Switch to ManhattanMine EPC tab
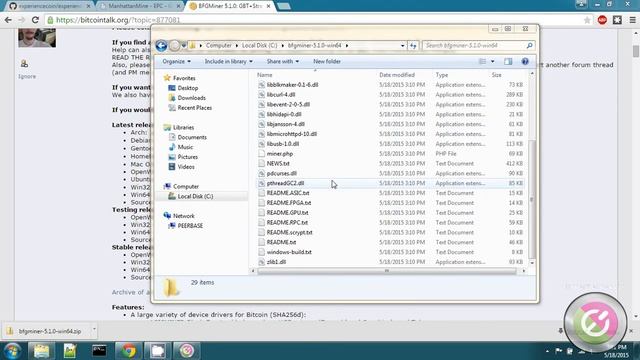 coord(139,6)
